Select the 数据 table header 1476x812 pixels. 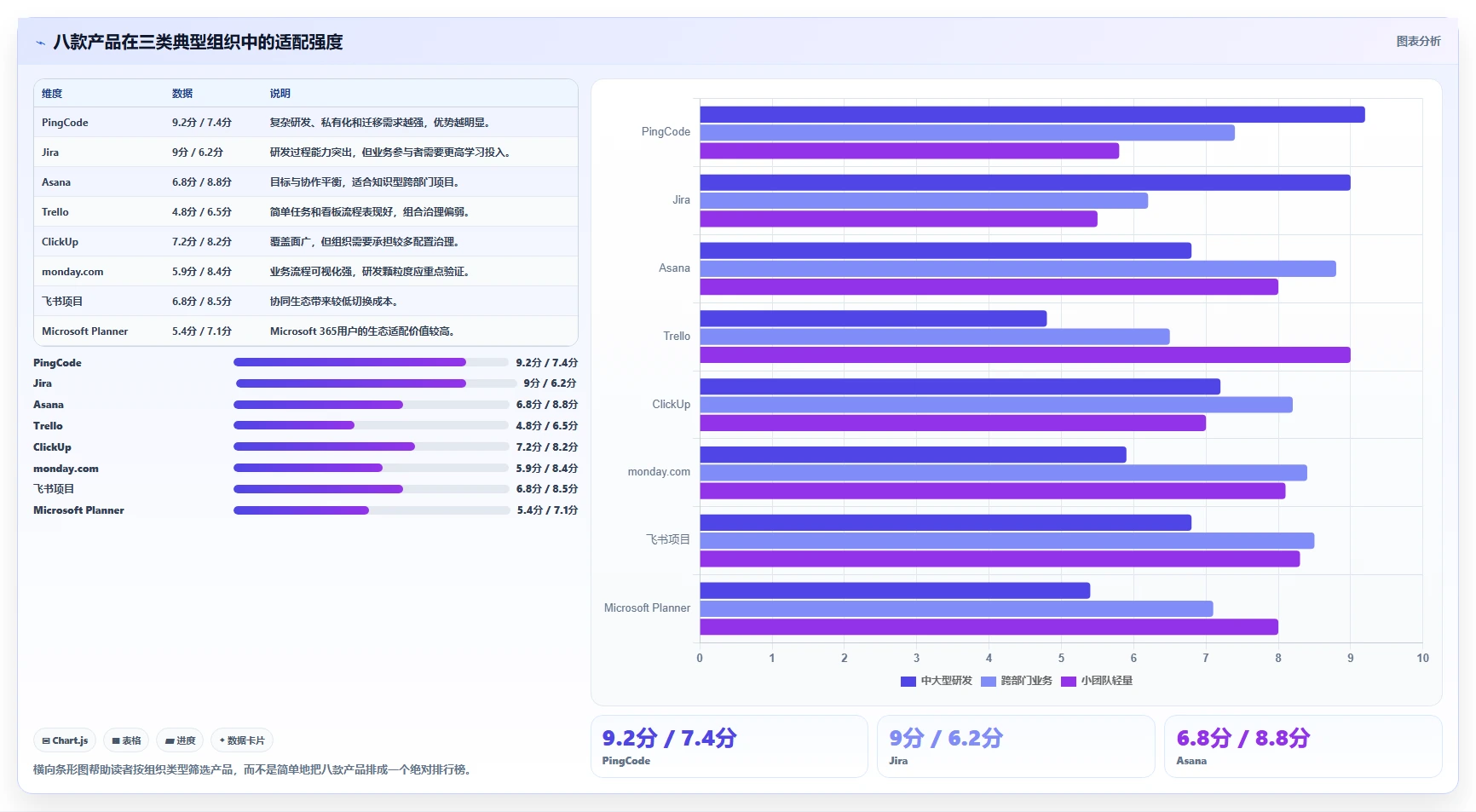pos(182,94)
